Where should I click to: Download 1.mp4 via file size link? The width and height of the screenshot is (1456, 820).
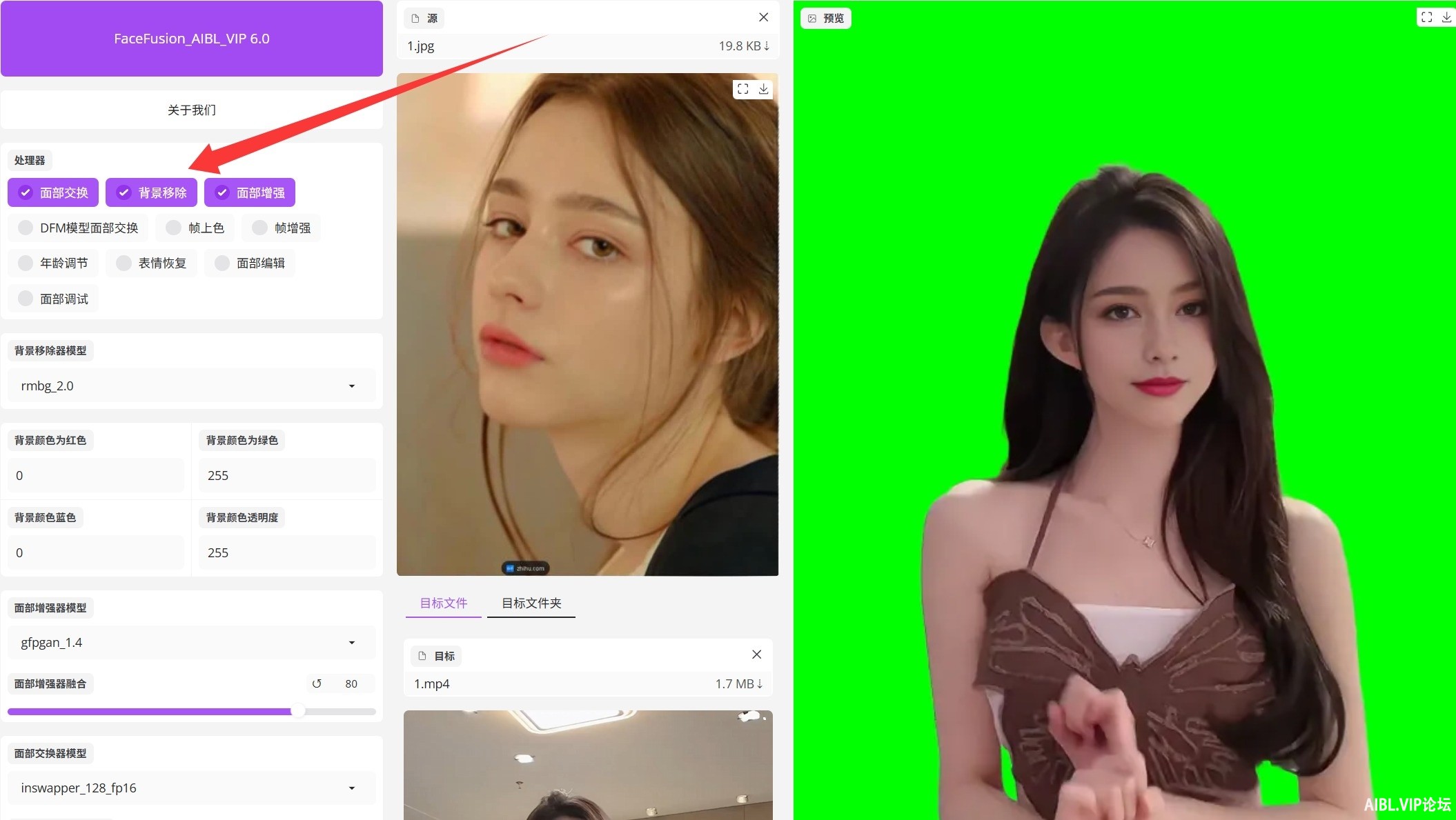click(738, 683)
